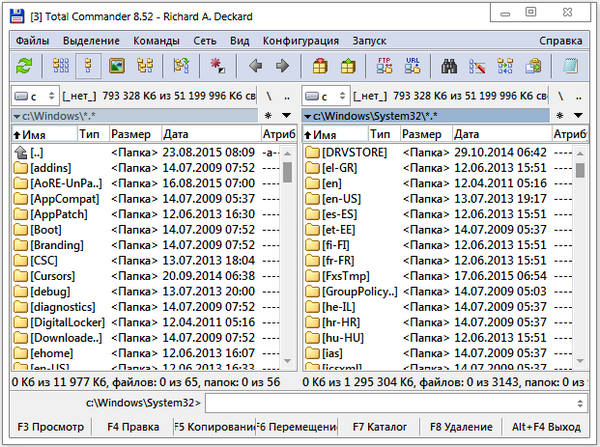Image resolution: width=600 pixels, height=447 pixels.
Task: Click the FTP connect toolbar icon
Action: pyautogui.click(x=383, y=66)
